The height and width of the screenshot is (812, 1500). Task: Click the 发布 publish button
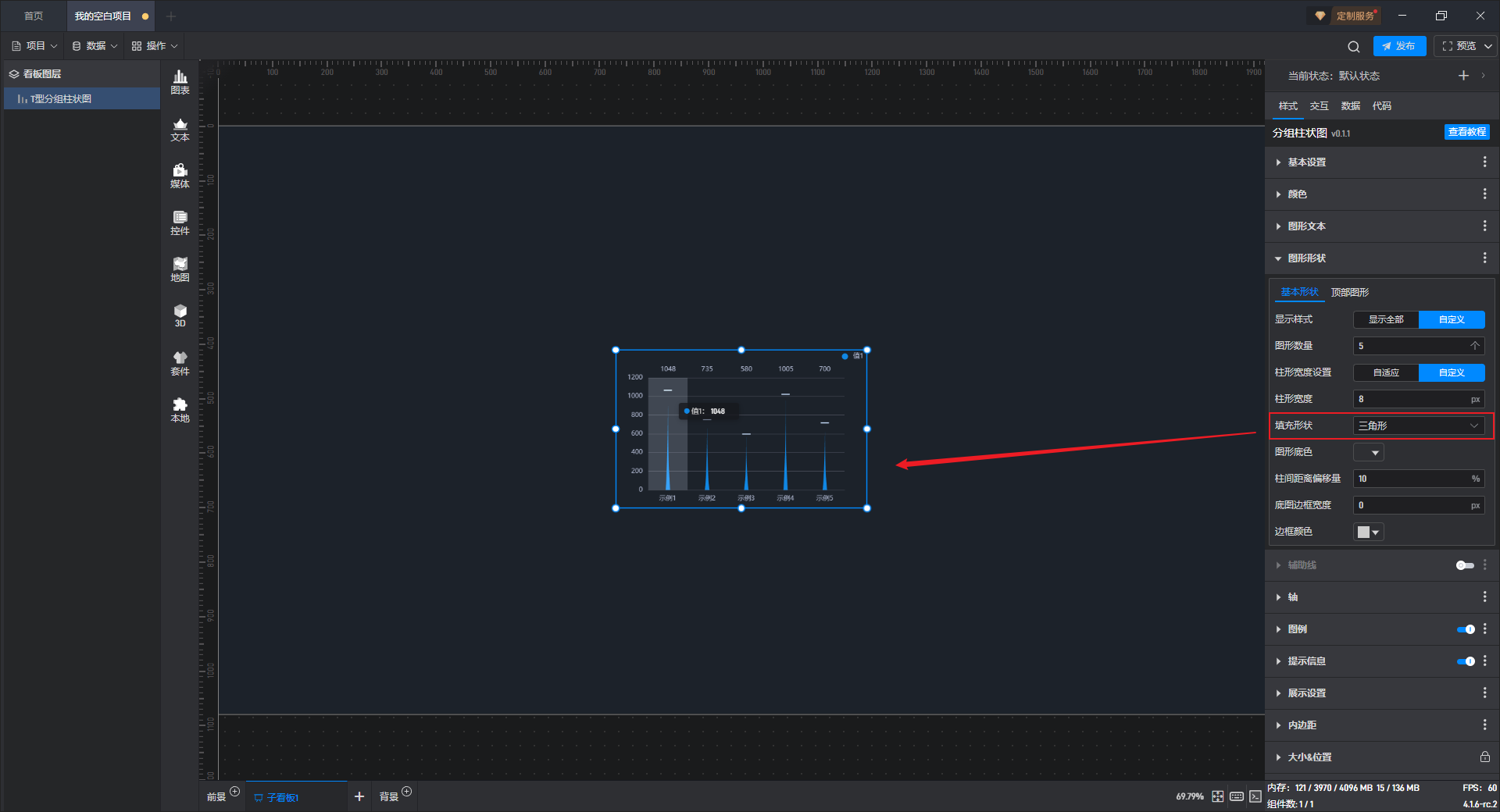1399,46
